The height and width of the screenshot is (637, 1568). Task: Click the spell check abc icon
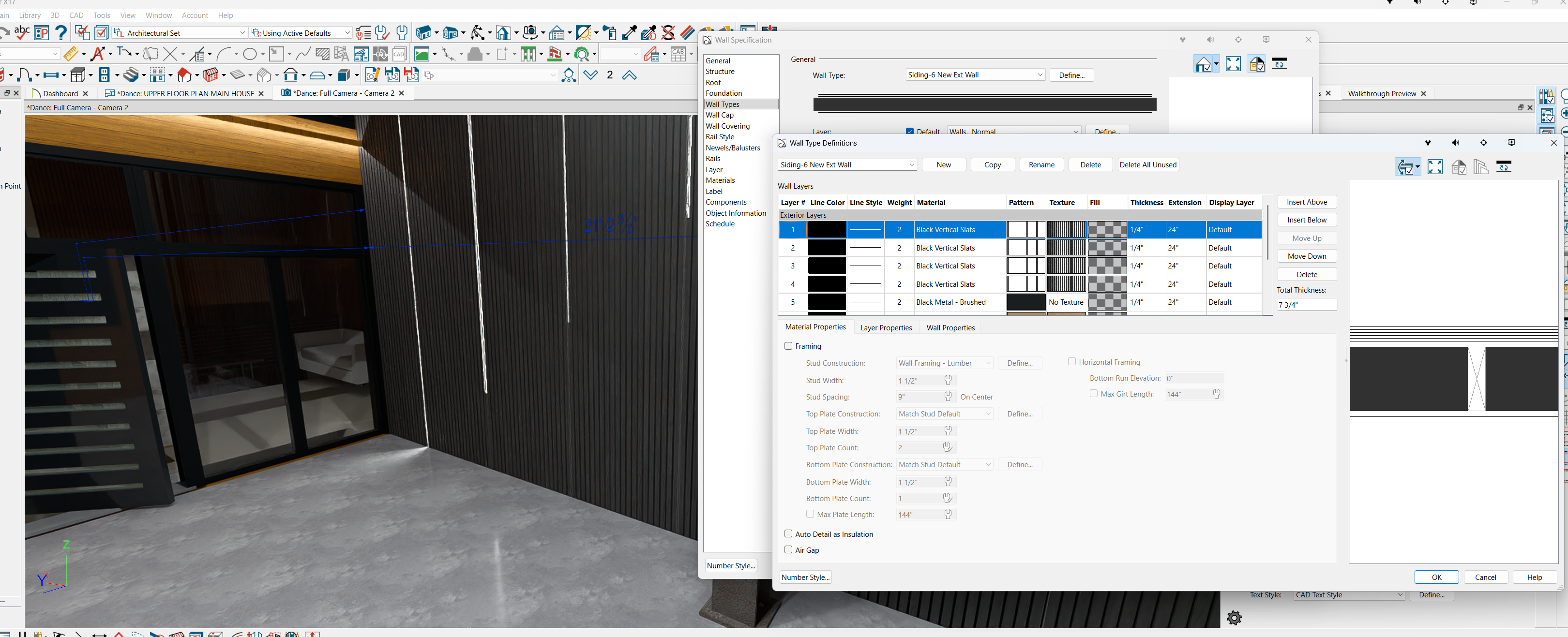tap(22, 32)
